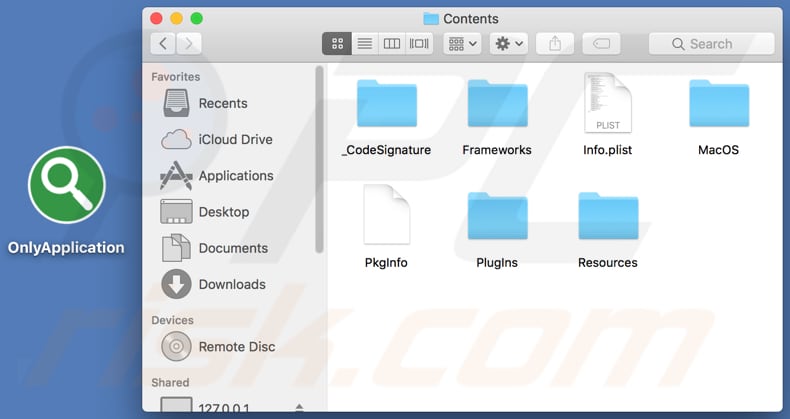Click the Share toolbar button
This screenshot has width=790, height=419.
555,44
